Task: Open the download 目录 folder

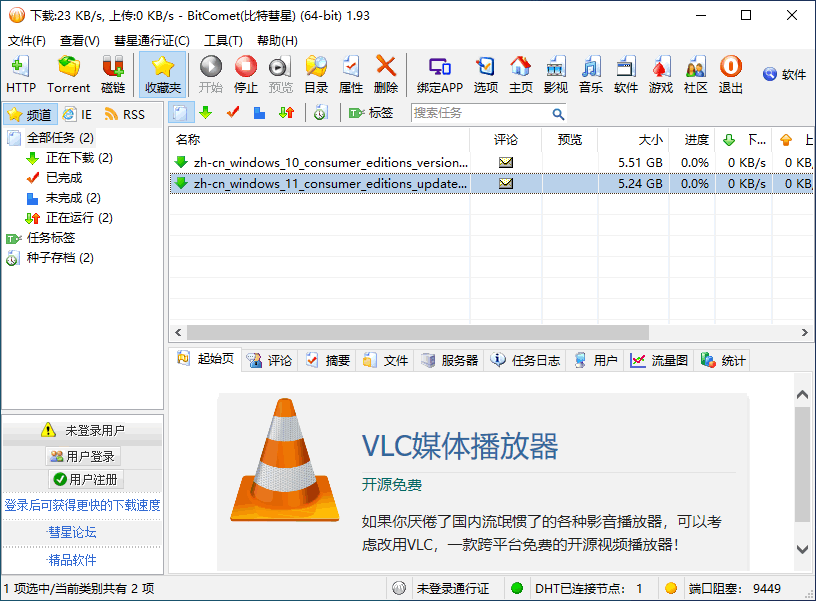Action: tap(316, 74)
